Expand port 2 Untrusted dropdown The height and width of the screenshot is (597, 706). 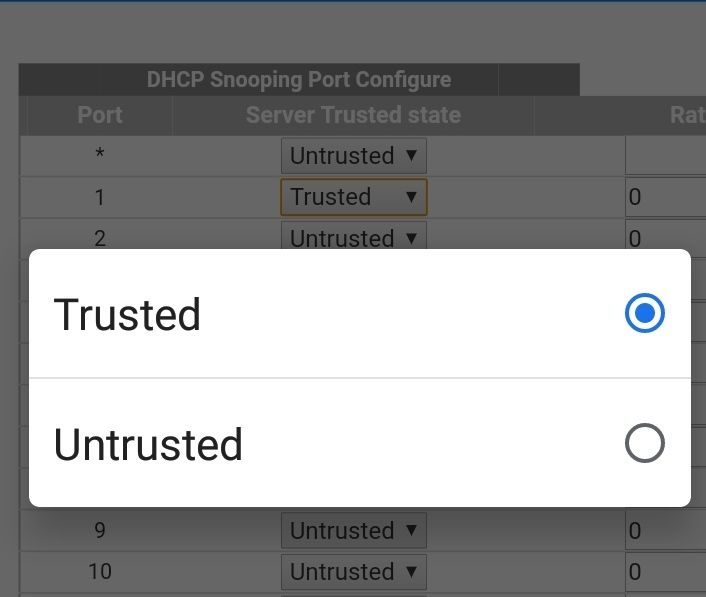(354, 237)
